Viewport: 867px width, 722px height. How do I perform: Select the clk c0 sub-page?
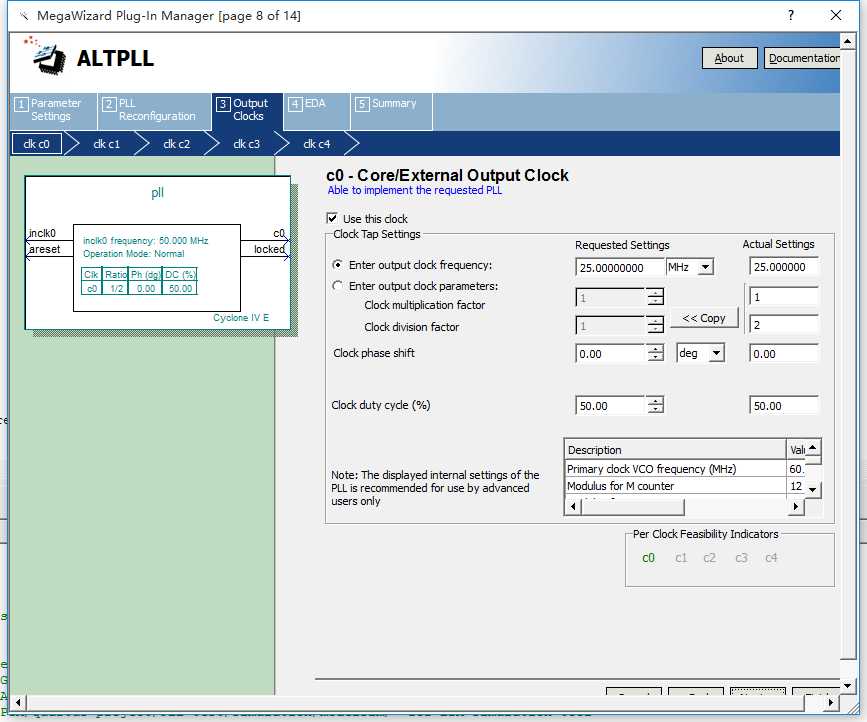tap(36, 144)
